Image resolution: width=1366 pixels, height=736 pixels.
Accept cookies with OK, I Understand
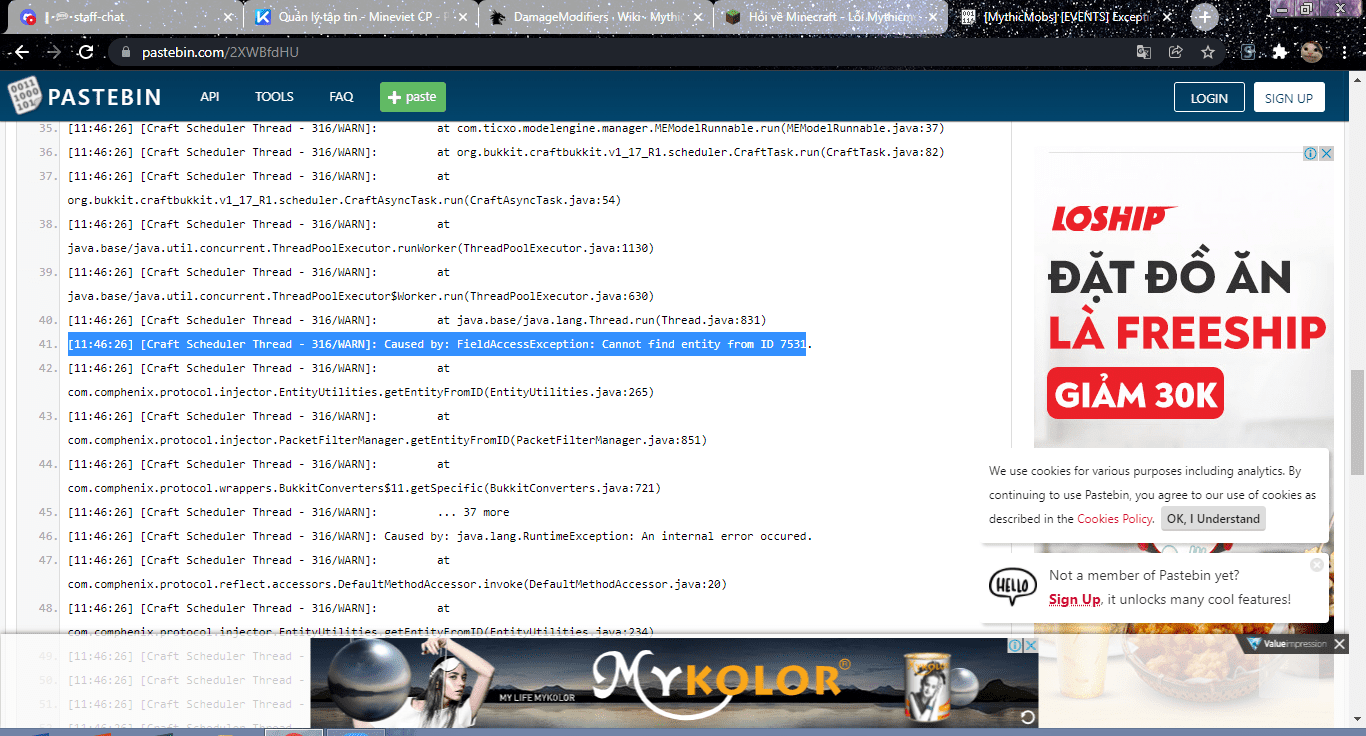pos(1213,519)
